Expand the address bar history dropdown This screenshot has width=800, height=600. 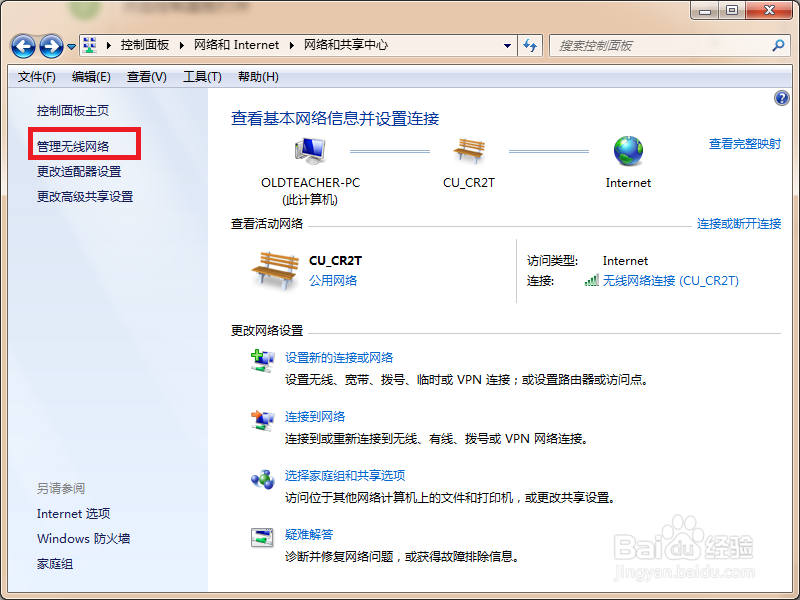tap(508, 45)
